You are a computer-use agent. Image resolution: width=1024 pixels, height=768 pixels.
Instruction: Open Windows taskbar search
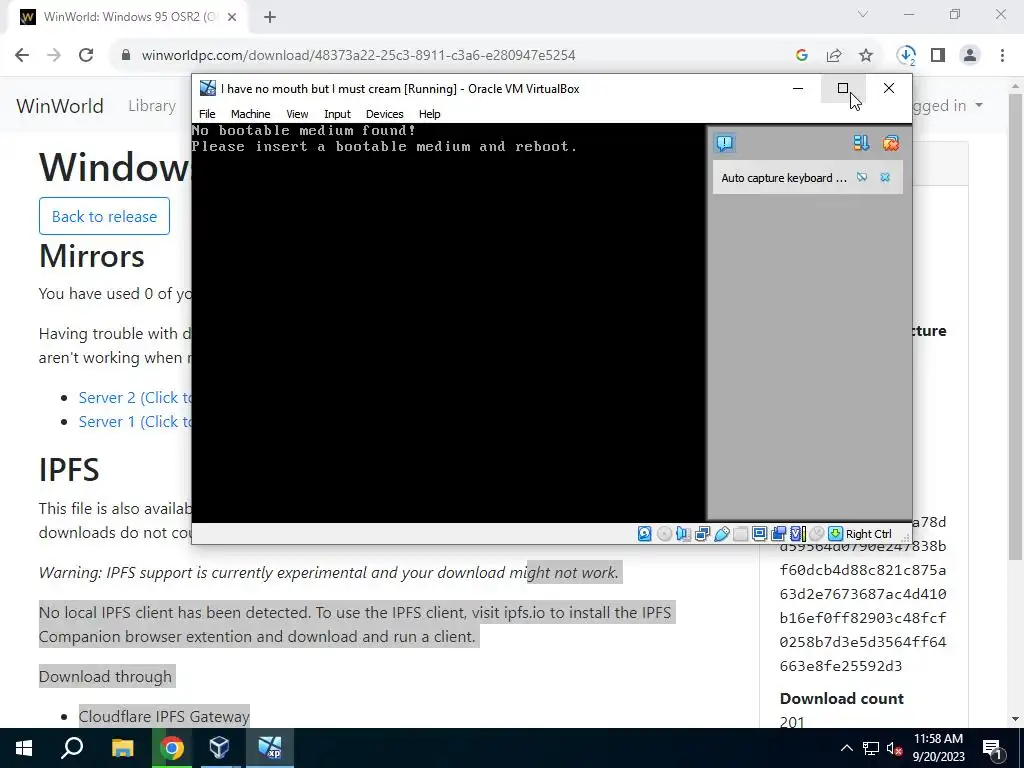[72, 748]
